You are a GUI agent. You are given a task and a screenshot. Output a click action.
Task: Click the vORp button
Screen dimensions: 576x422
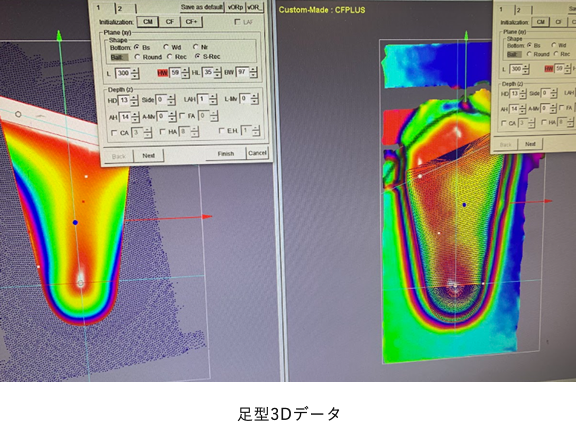235,7
